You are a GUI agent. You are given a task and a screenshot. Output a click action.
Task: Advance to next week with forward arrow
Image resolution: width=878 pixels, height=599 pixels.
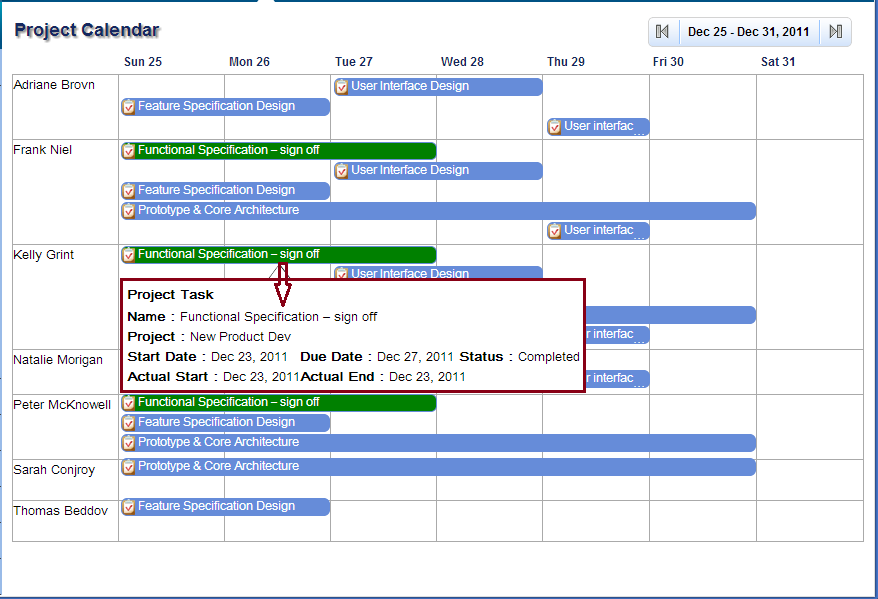(835, 32)
